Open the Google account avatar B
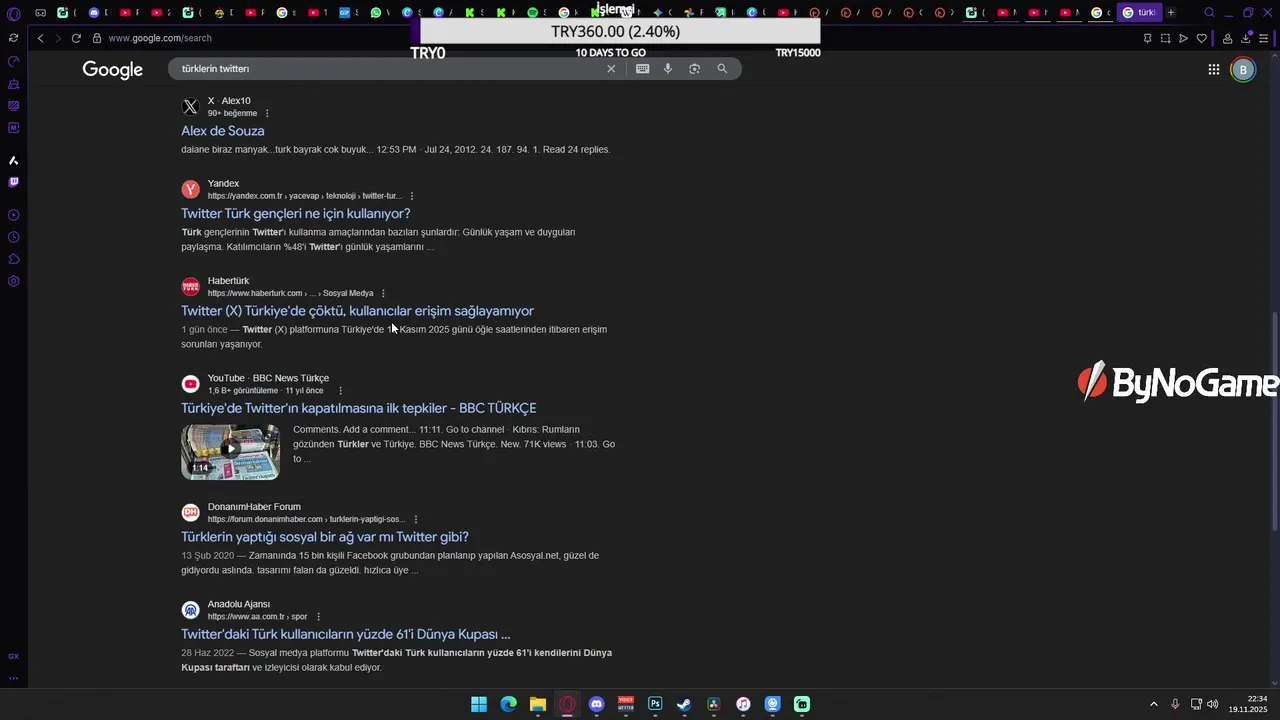Viewport: 1280px width, 720px height. (1243, 69)
